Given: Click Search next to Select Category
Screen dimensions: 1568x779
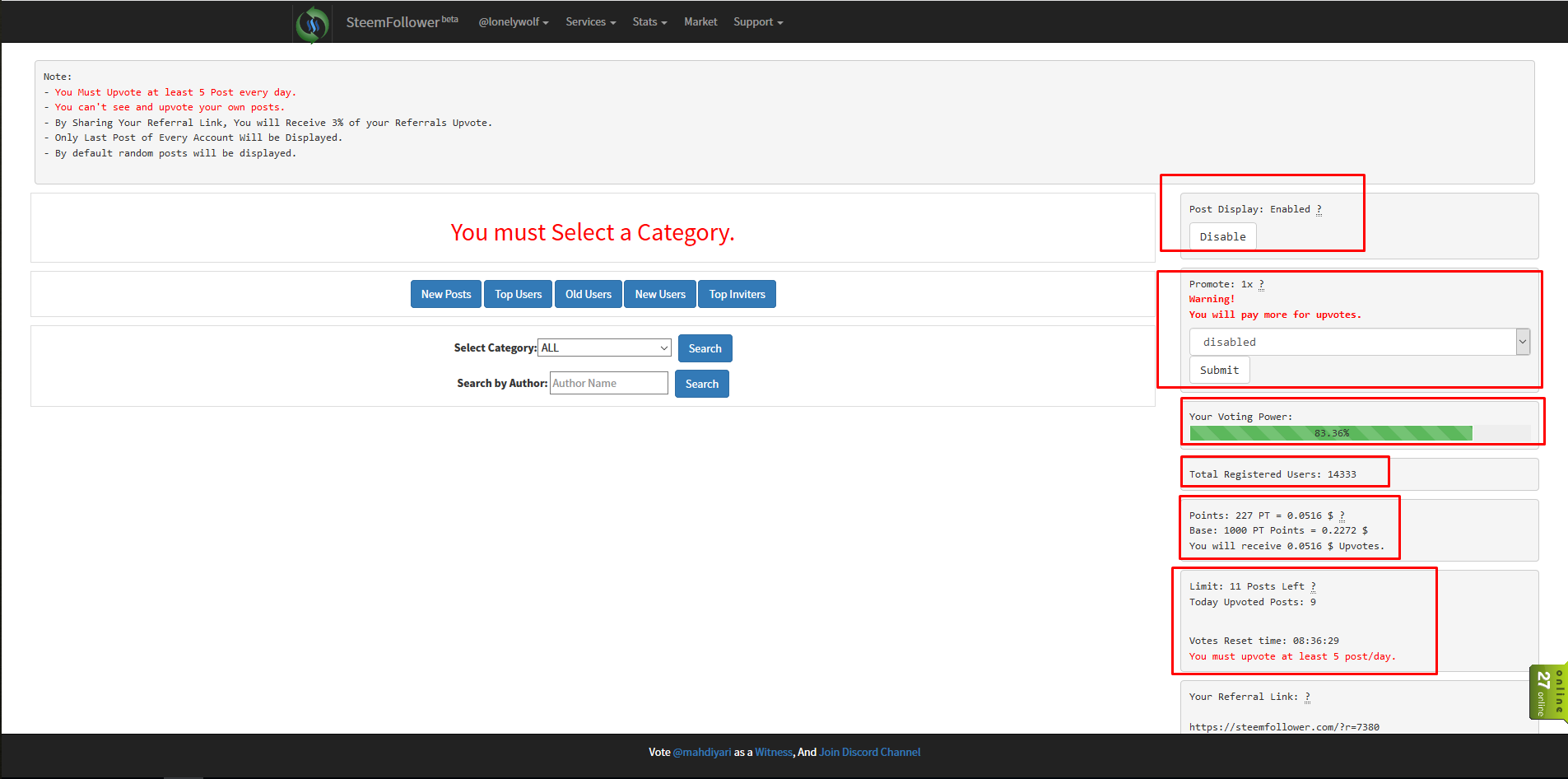Looking at the screenshot, I should pos(705,348).
